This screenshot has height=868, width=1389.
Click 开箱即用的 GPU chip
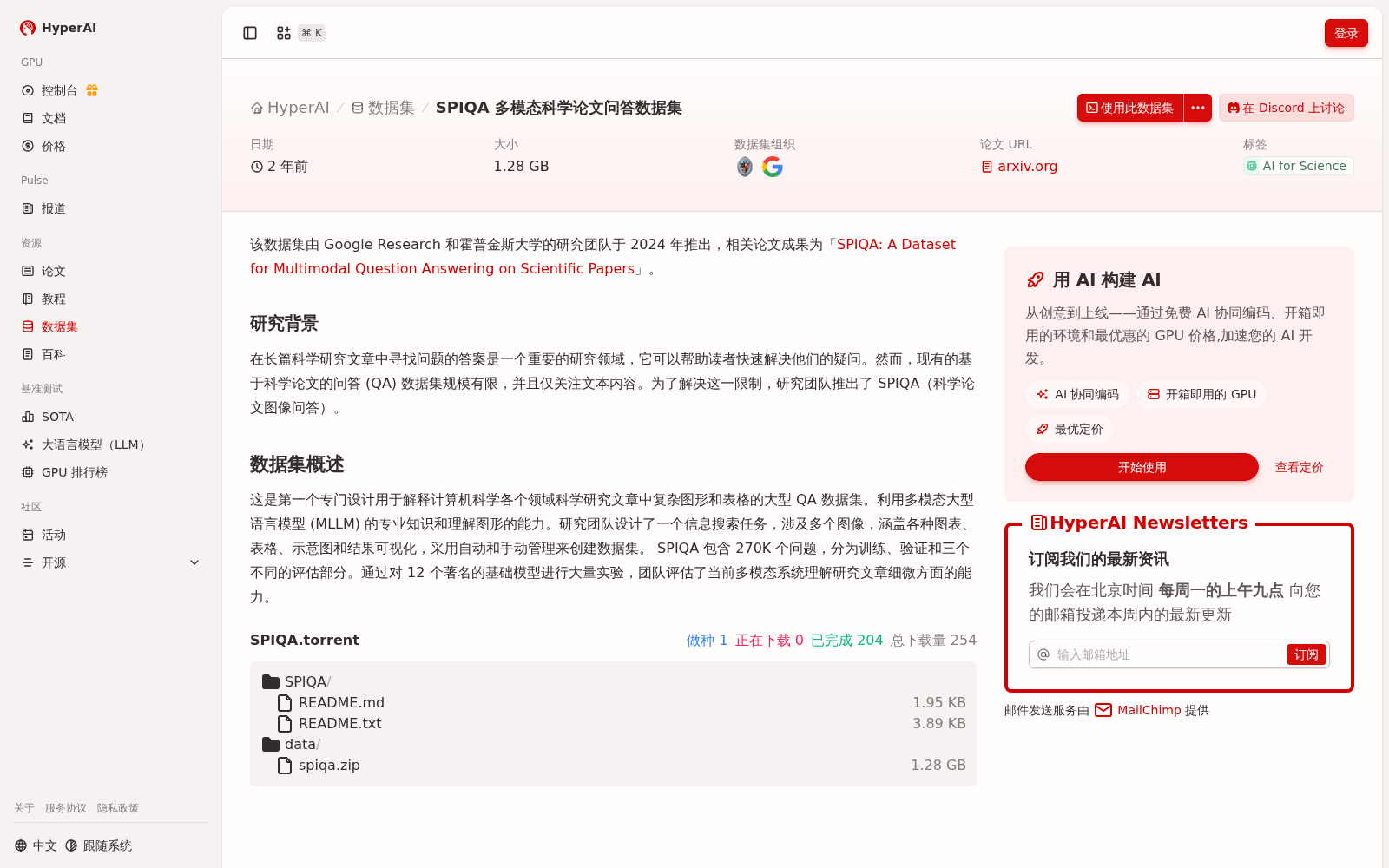[1201, 394]
